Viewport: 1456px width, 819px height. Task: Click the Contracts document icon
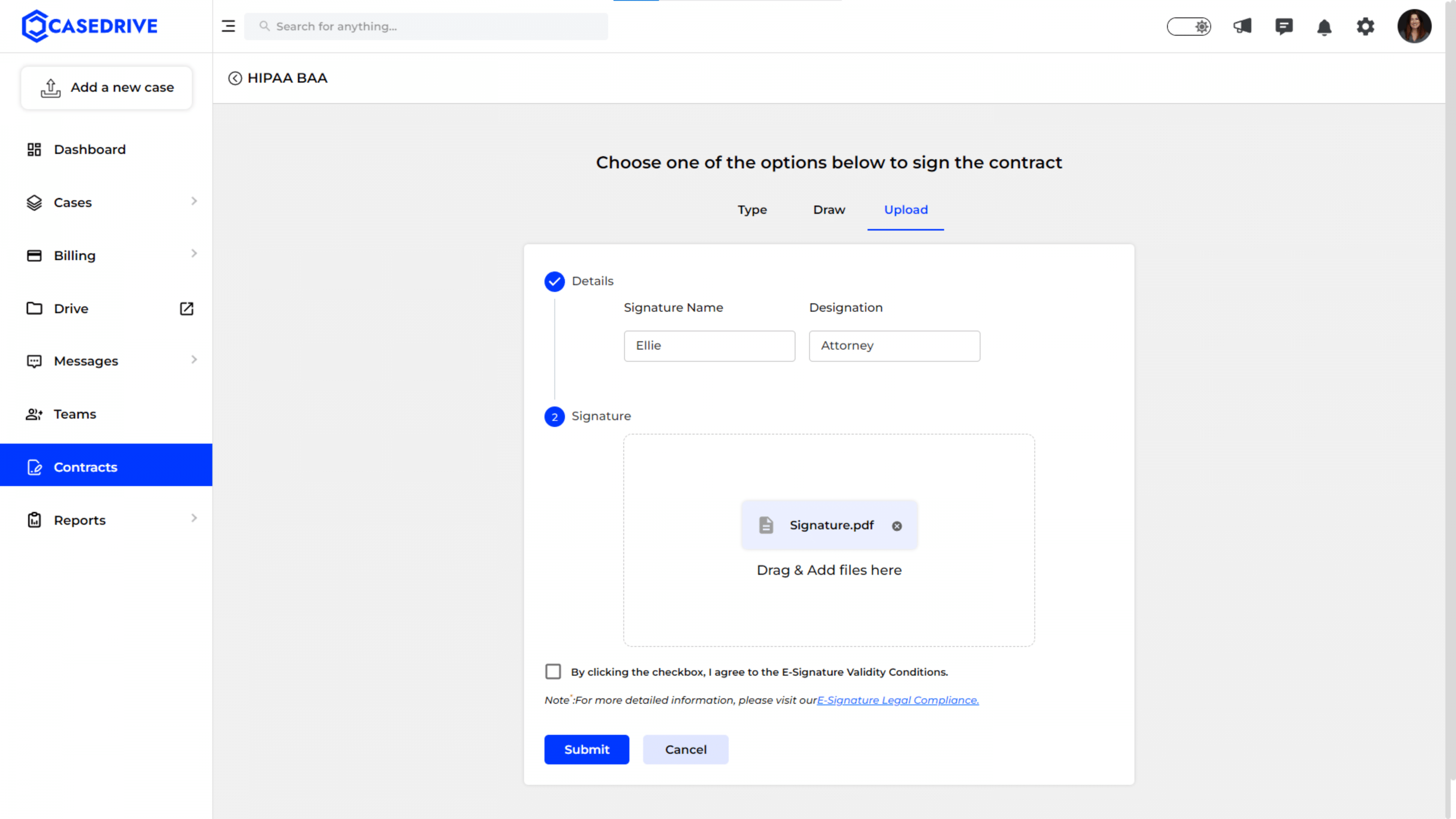point(34,468)
